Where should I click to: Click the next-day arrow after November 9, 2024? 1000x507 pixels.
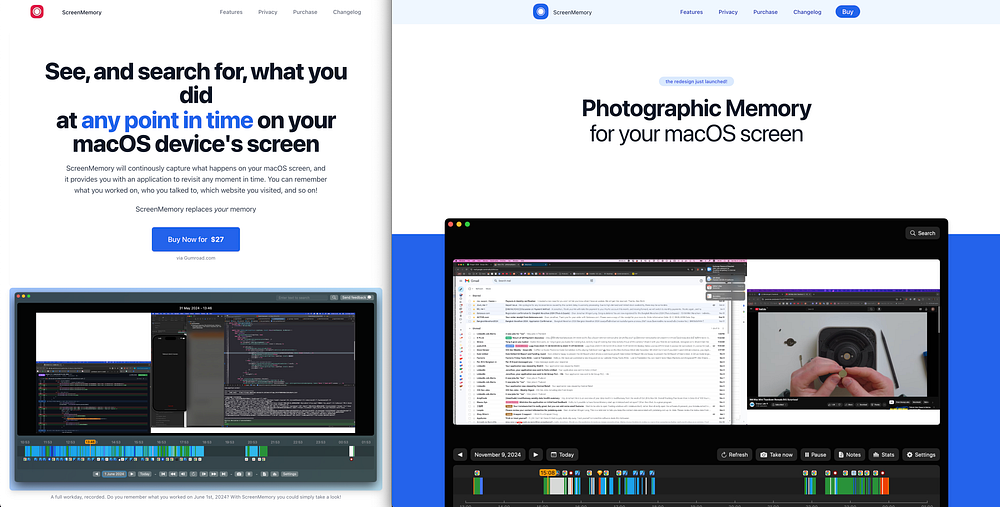(536, 455)
